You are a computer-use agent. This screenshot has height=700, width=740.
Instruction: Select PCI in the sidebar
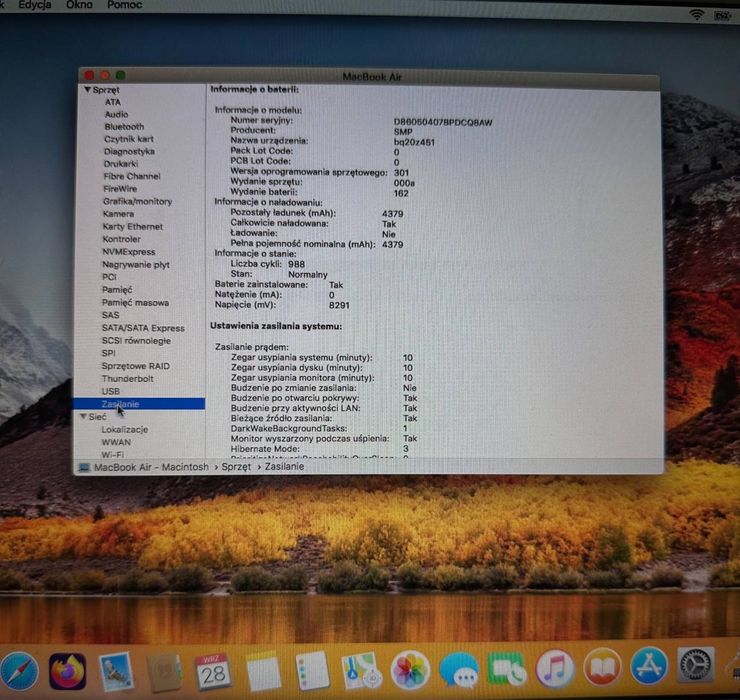[x=109, y=277]
